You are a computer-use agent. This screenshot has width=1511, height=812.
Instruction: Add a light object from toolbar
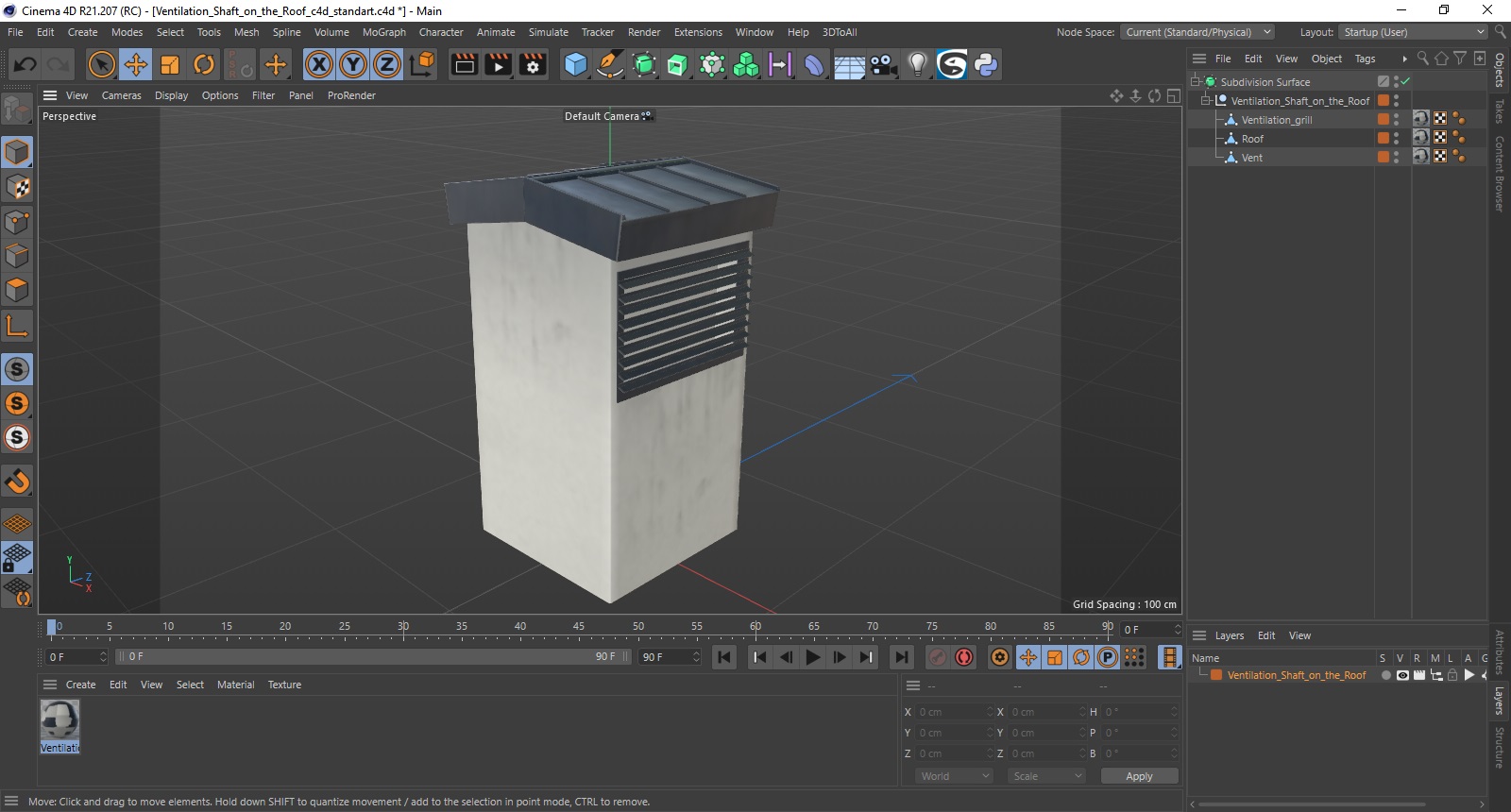coord(917,64)
